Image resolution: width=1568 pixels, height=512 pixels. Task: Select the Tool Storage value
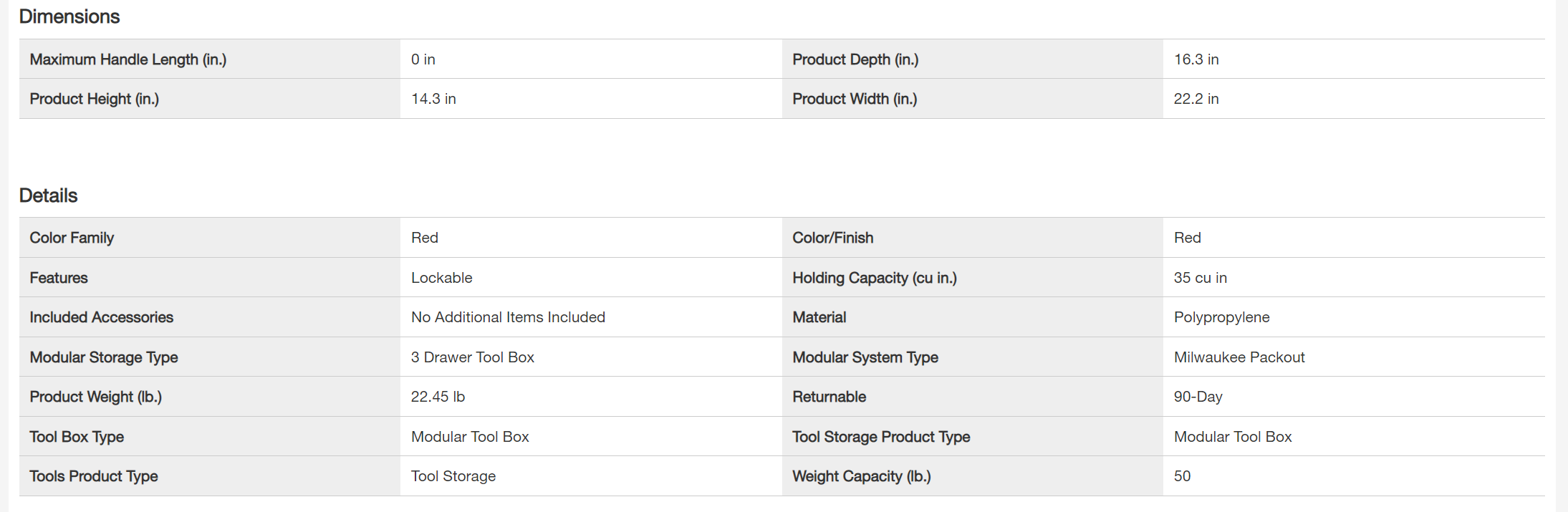453,476
